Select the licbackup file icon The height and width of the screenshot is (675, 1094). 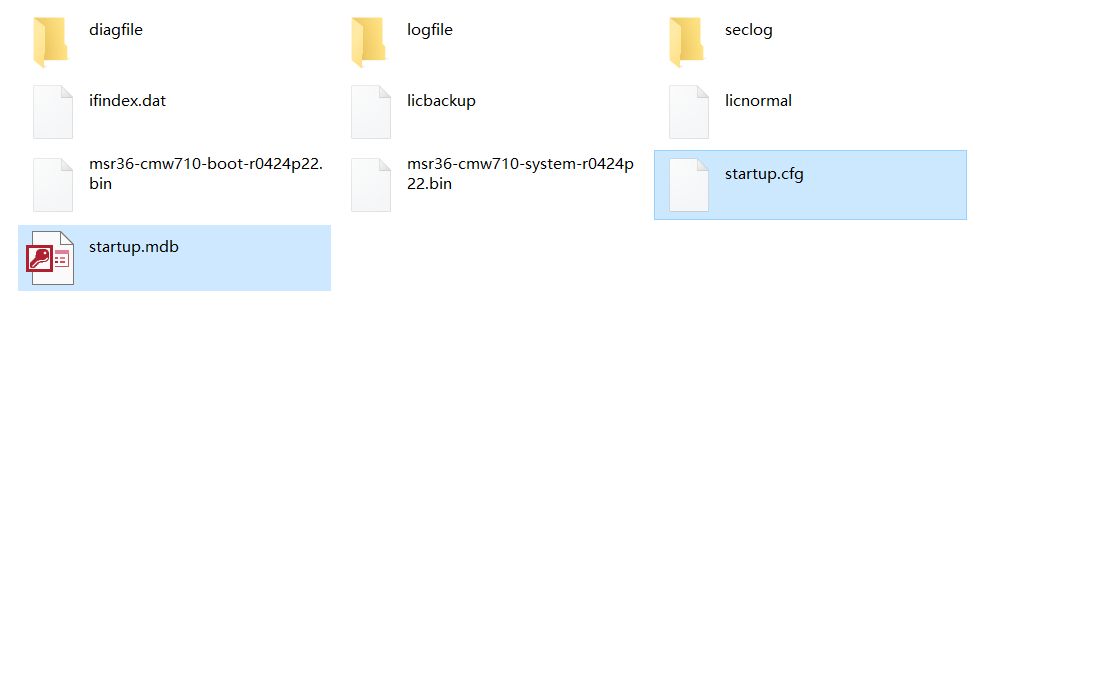tap(371, 112)
